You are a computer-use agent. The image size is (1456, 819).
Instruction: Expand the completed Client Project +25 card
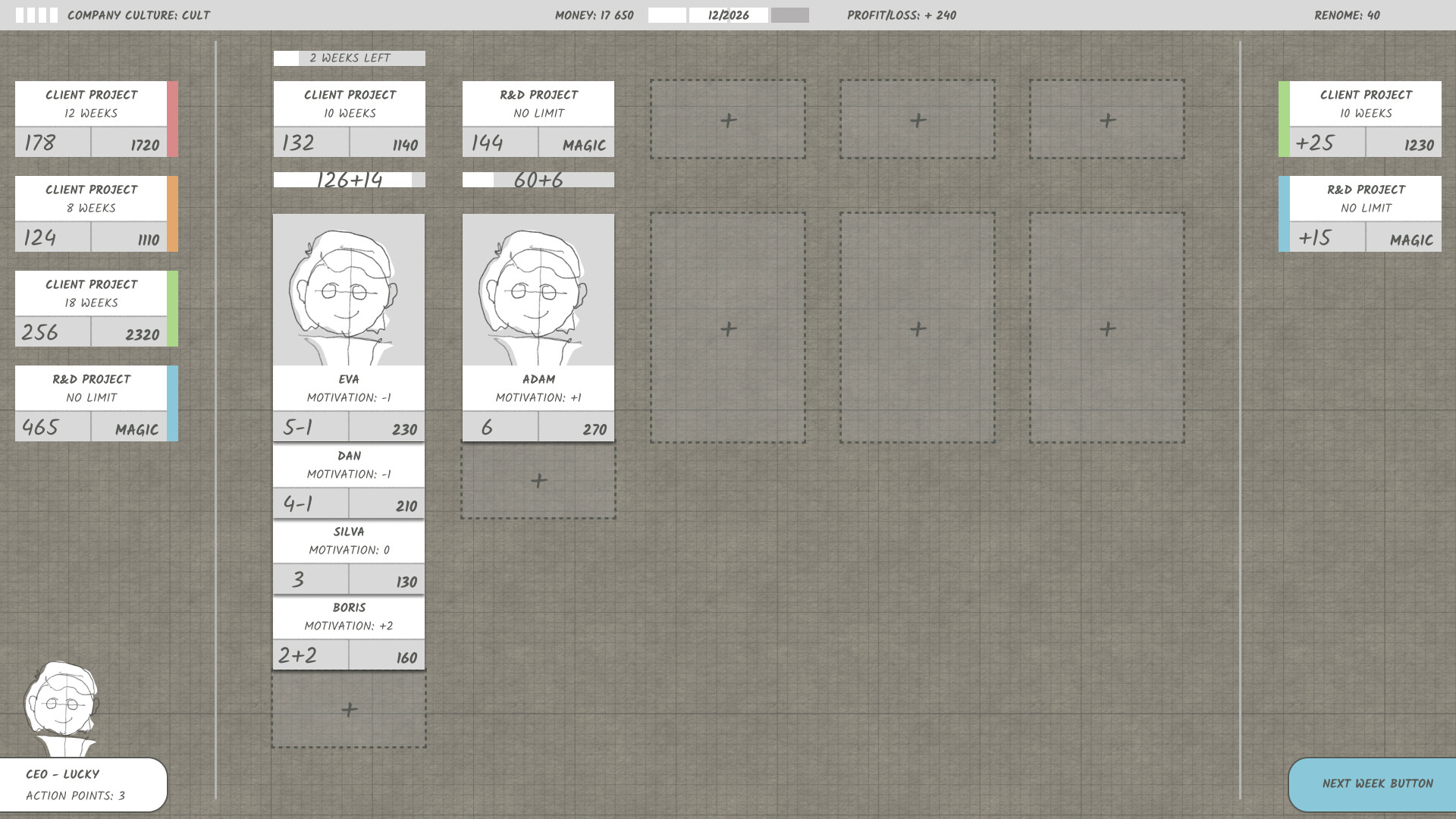coord(1359,118)
